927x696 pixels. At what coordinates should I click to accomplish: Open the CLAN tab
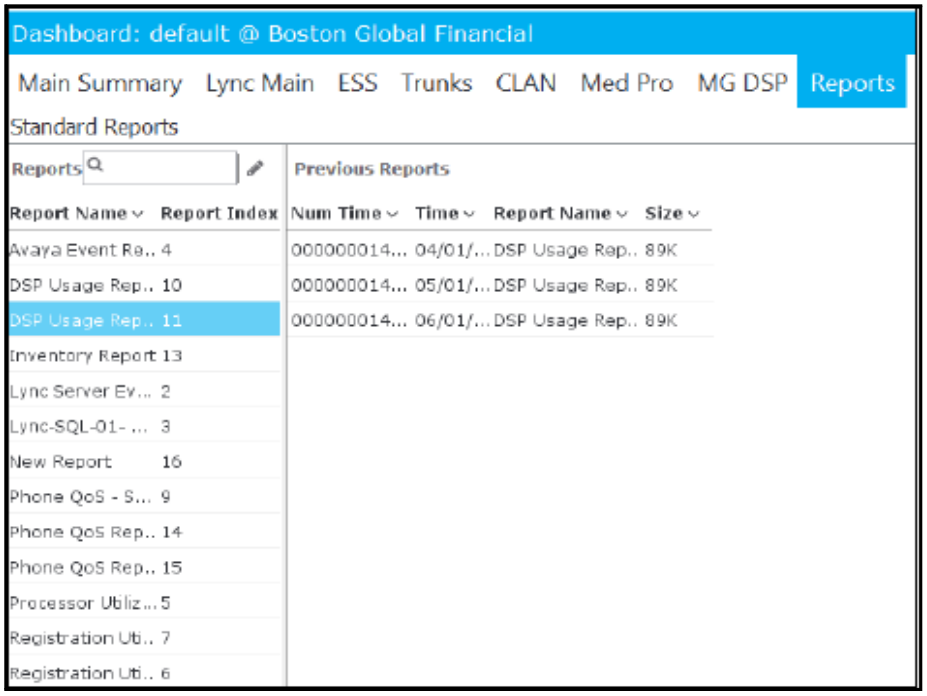click(526, 83)
